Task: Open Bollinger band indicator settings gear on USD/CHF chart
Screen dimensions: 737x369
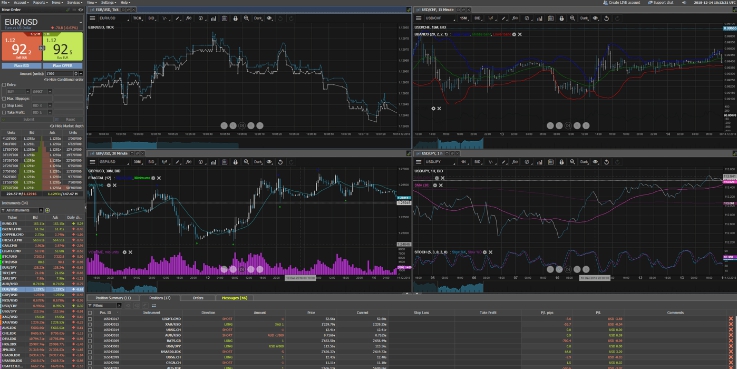Action: [514, 34]
